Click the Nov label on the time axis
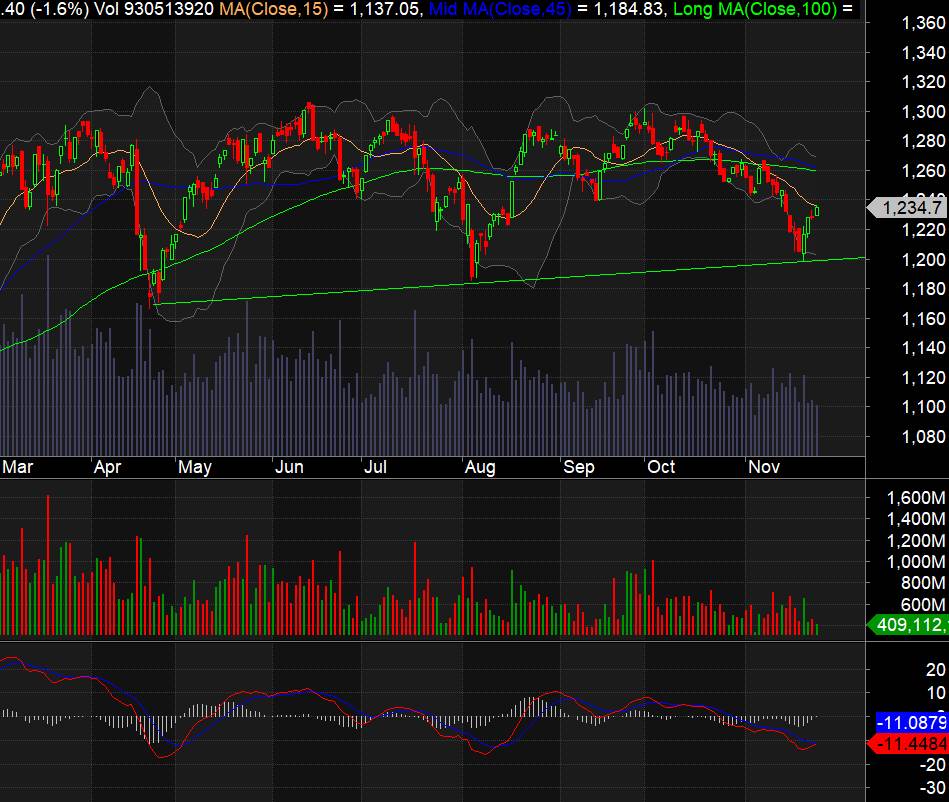949x802 pixels. 764,467
